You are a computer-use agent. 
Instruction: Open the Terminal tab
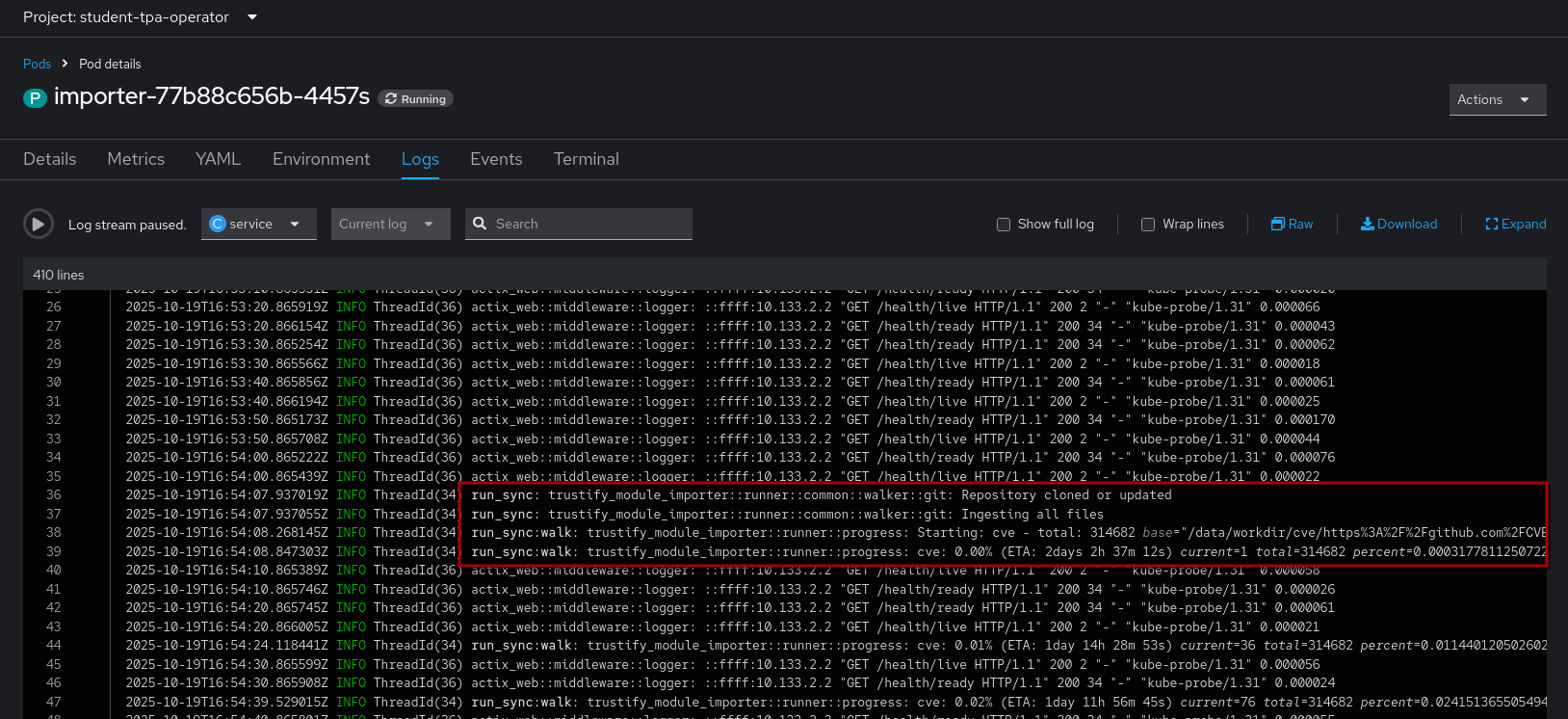[x=587, y=159]
